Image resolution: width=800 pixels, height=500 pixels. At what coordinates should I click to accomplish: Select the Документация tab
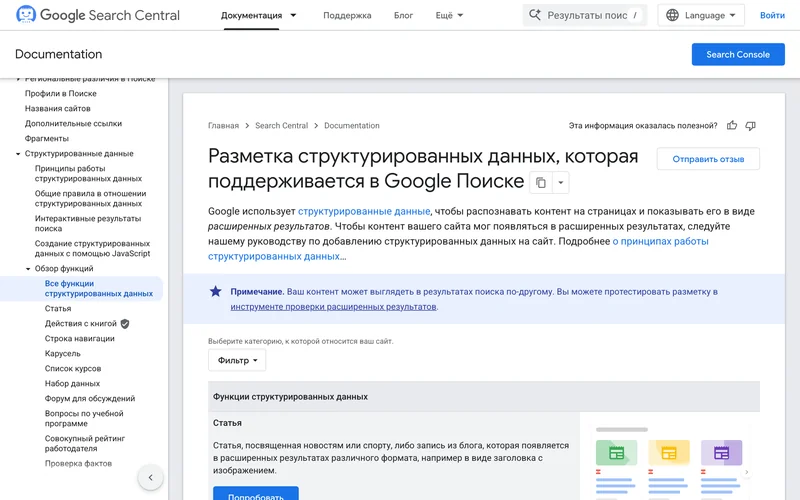point(252,15)
